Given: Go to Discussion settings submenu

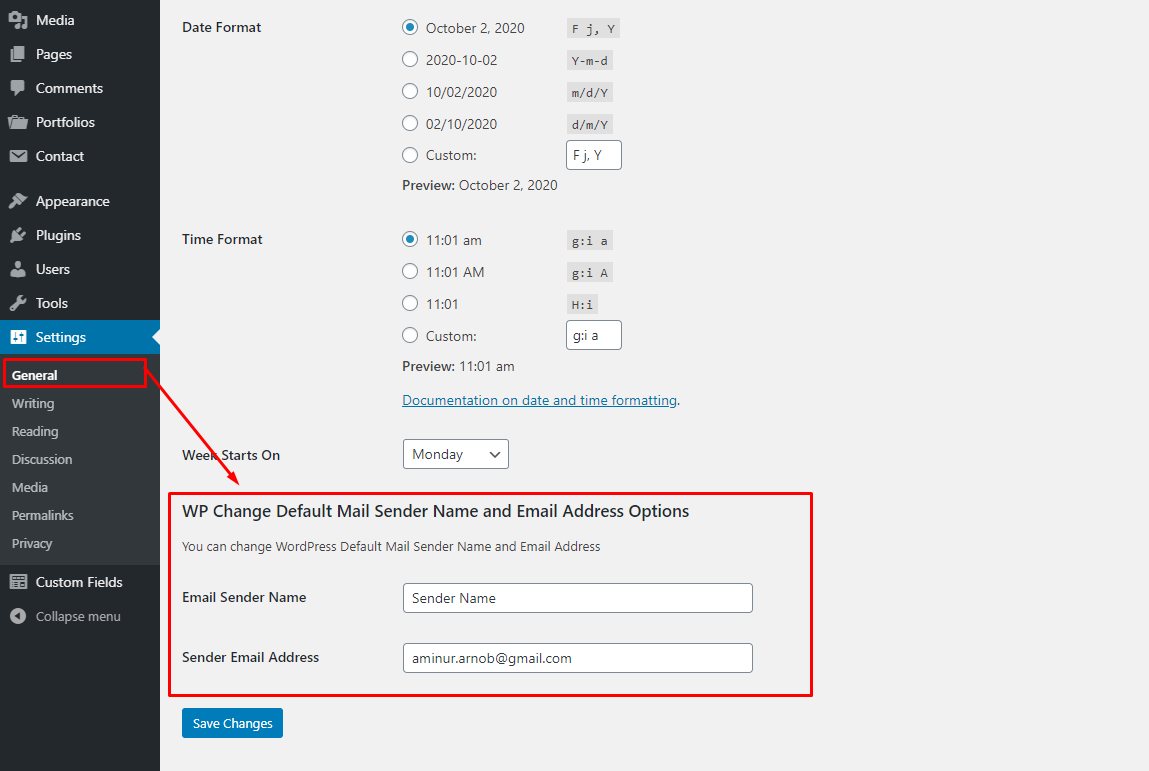Looking at the screenshot, I should pos(42,460).
